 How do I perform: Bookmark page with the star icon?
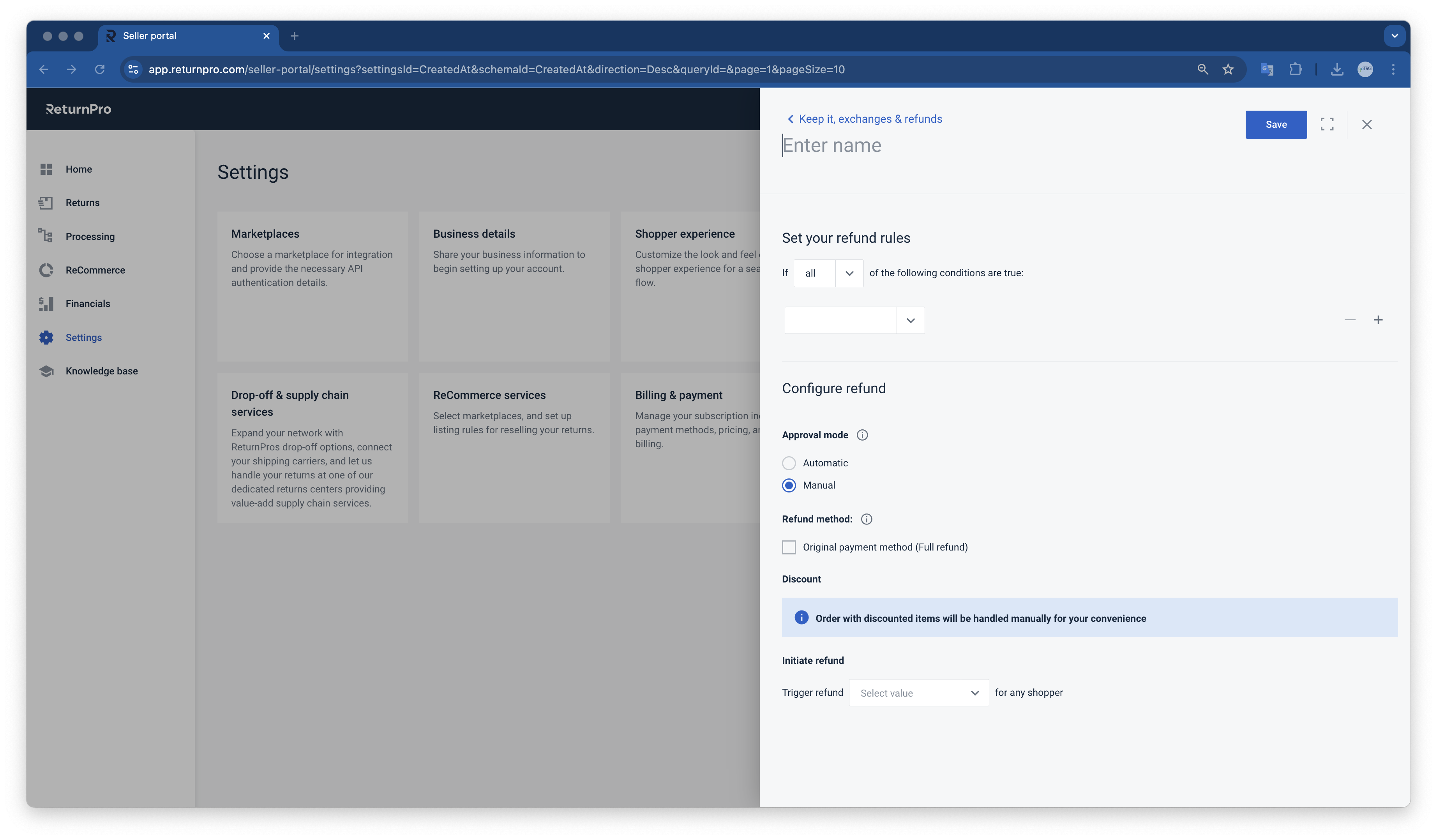[1228, 70]
